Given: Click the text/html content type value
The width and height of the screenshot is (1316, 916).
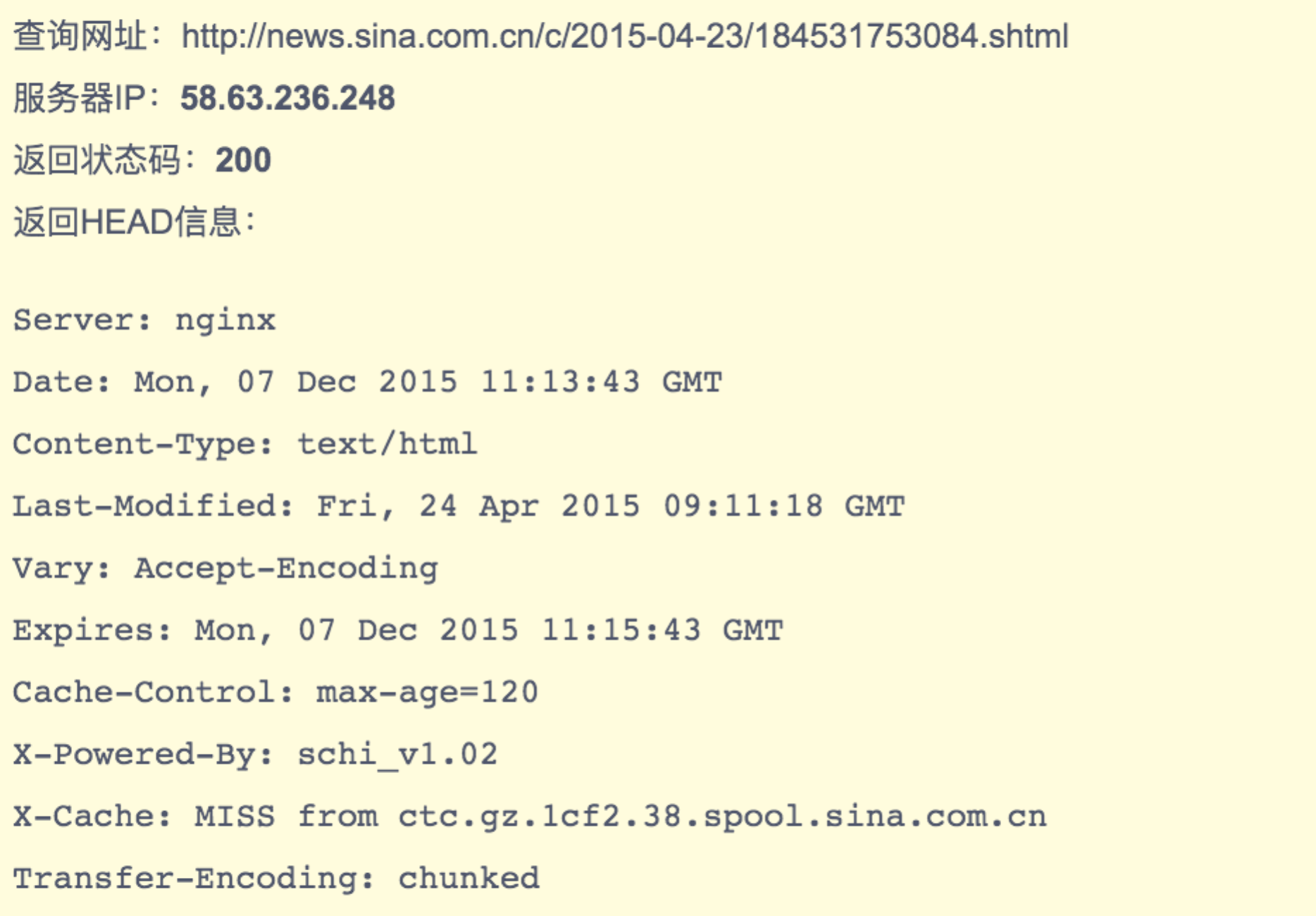Looking at the screenshot, I should [387, 445].
